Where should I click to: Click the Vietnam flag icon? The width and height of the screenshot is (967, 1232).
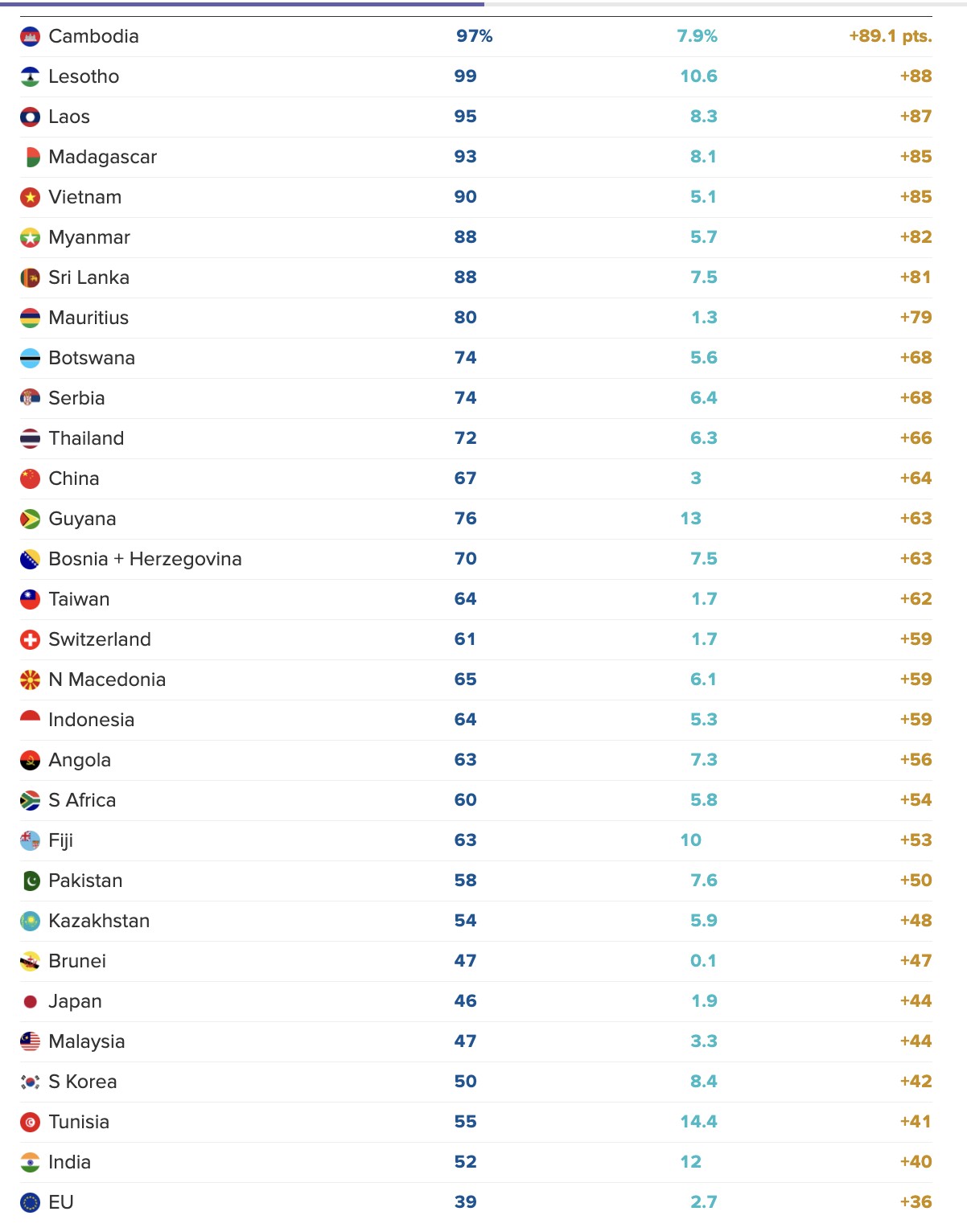pos(30,197)
